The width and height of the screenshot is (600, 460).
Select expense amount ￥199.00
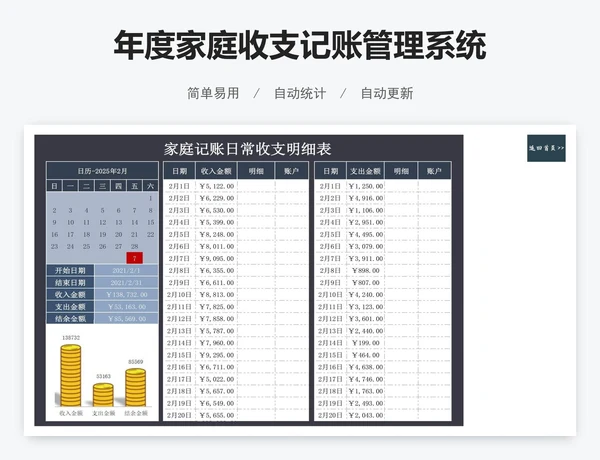coord(365,343)
